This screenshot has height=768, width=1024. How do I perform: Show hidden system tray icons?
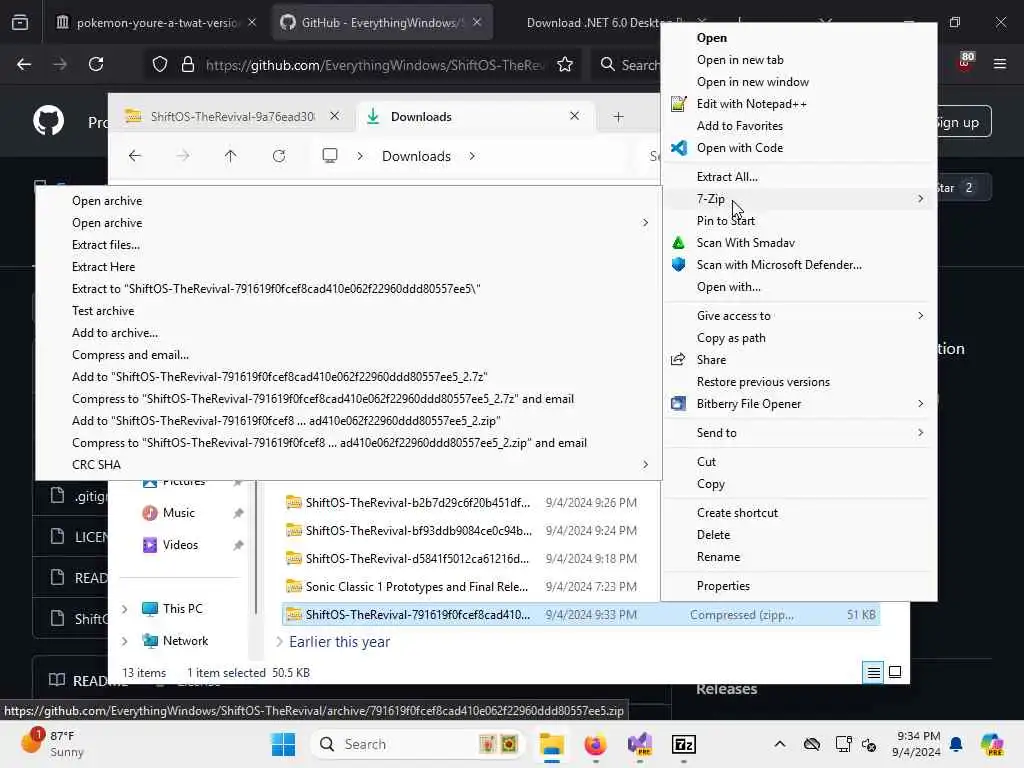780,744
